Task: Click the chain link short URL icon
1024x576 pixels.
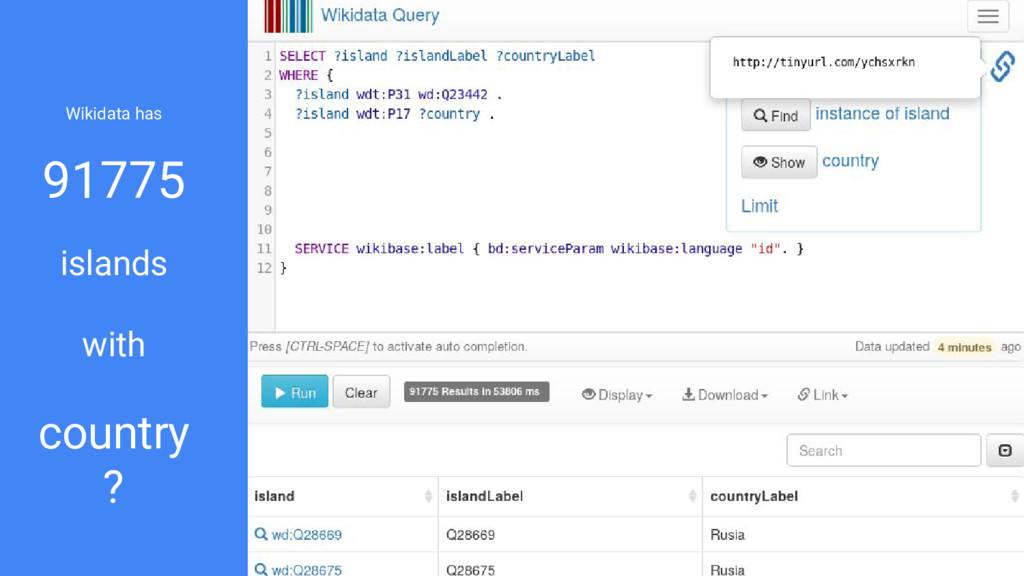Action: (x=1002, y=66)
